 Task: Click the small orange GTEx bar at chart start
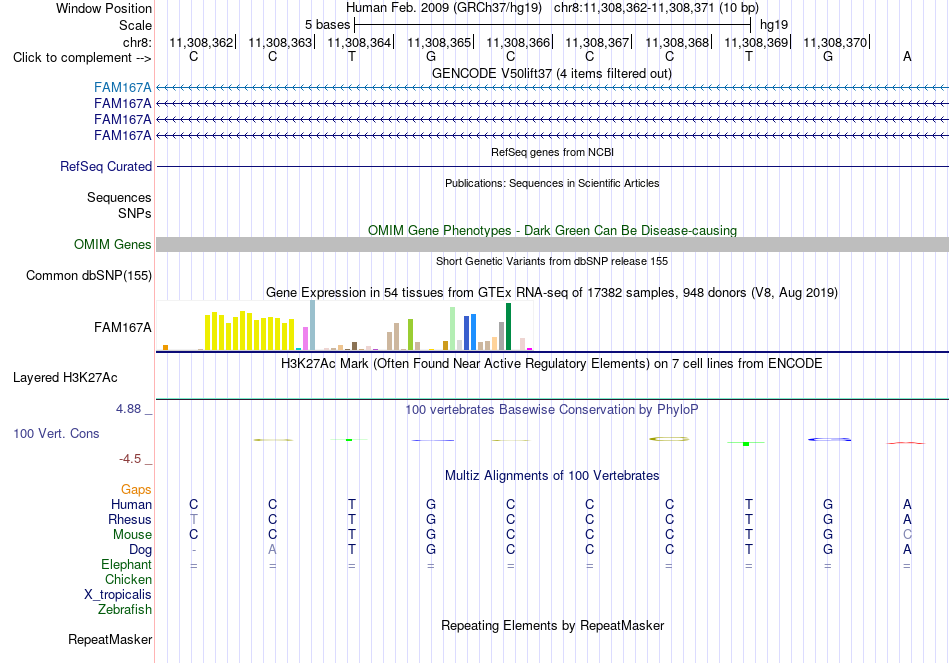[165, 348]
